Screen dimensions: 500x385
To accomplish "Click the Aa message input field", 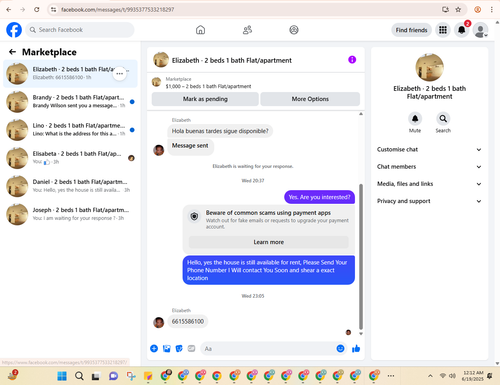I will [268, 349].
